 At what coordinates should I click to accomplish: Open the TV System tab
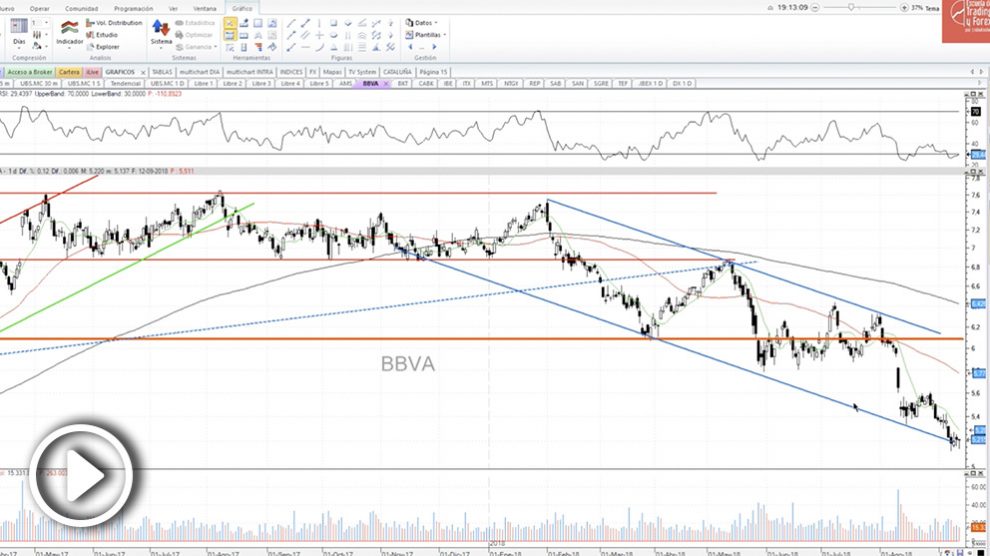tap(362, 72)
